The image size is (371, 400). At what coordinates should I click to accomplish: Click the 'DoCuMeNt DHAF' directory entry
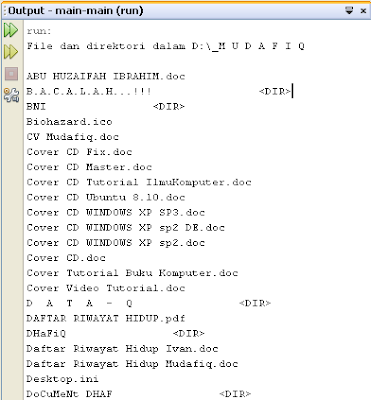69,394
